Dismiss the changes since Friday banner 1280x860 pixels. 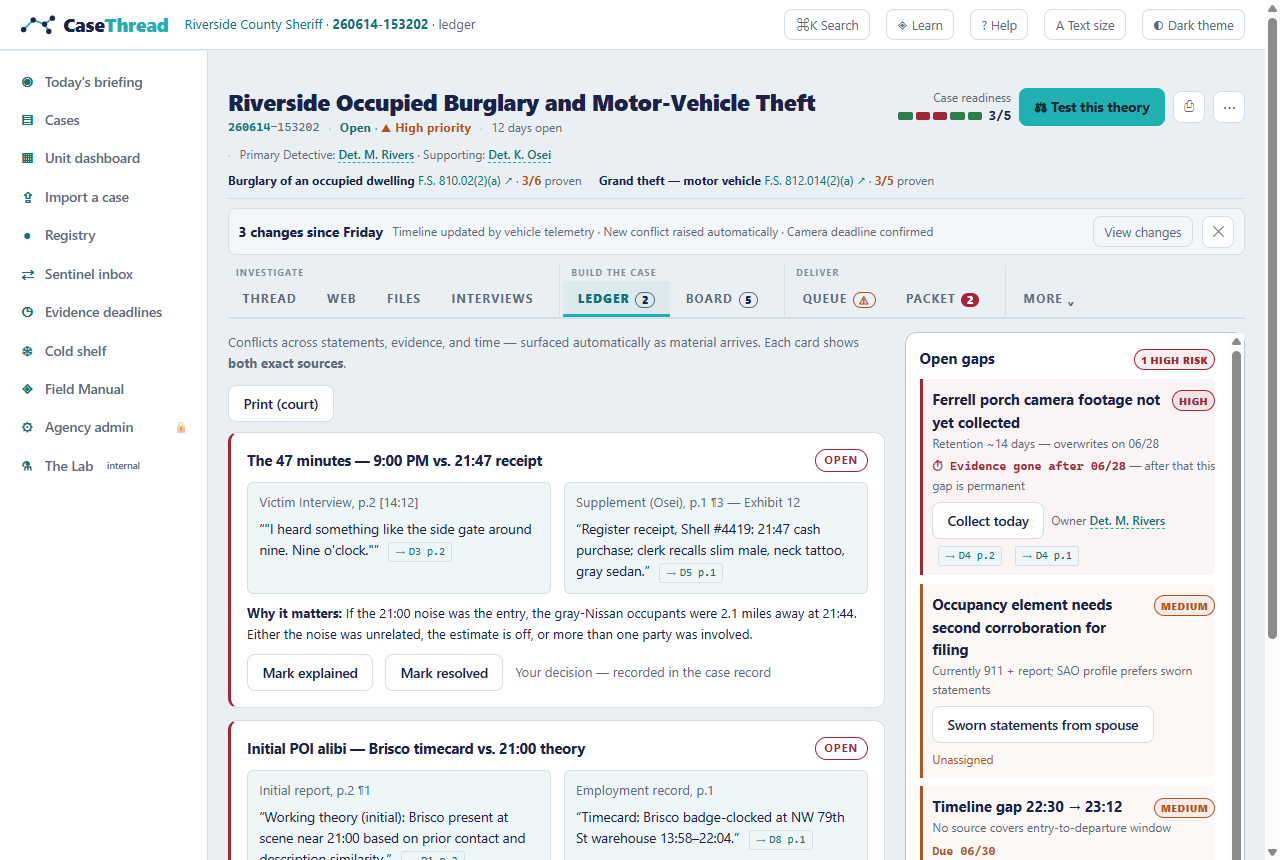tap(1218, 232)
